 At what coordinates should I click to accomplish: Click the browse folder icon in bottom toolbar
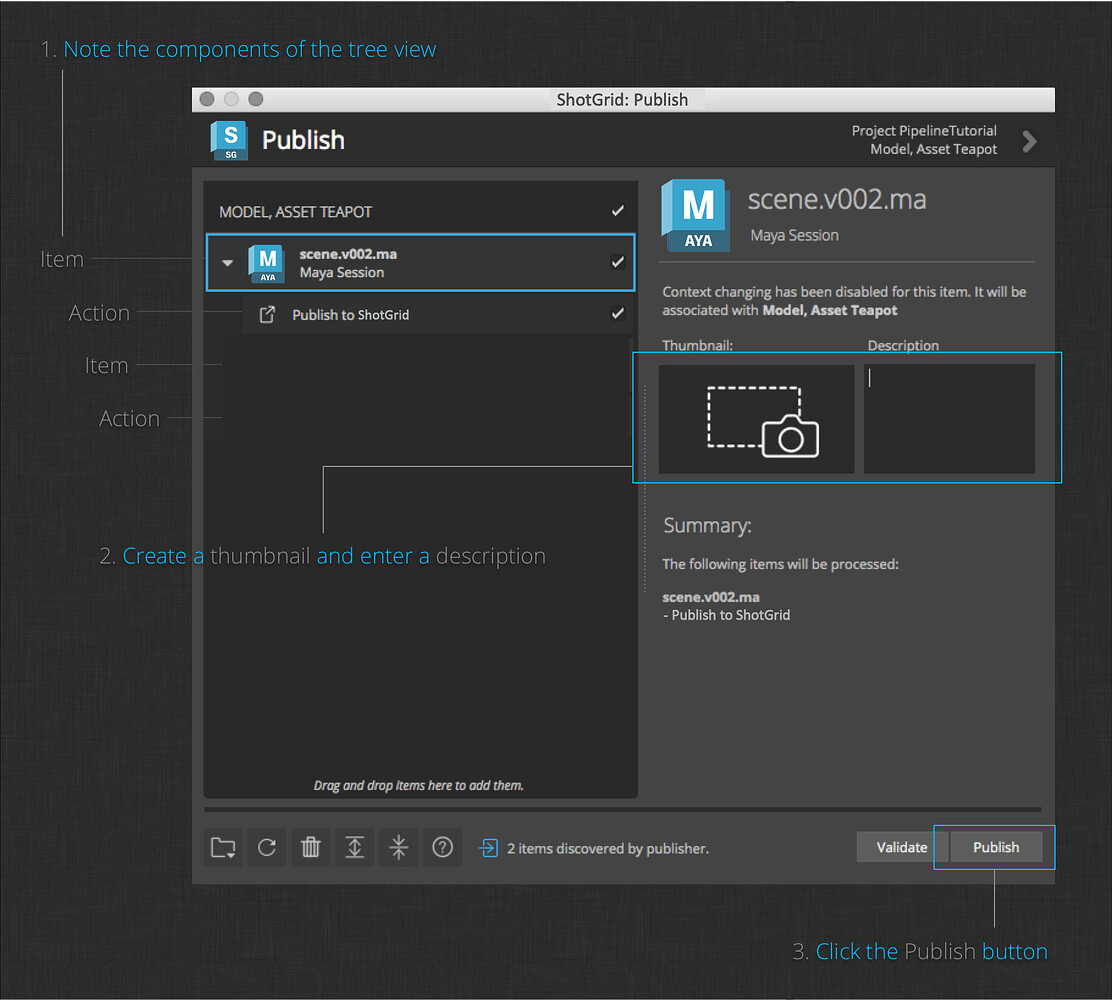click(x=223, y=848)
